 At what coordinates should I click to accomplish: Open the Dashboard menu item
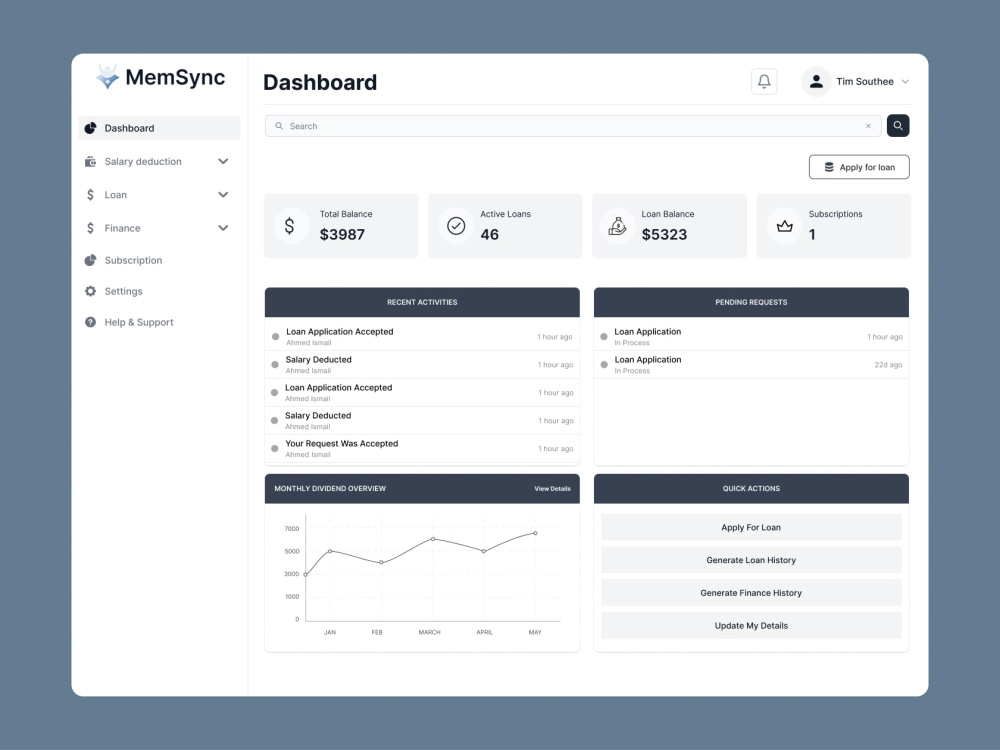pos(159,128)
